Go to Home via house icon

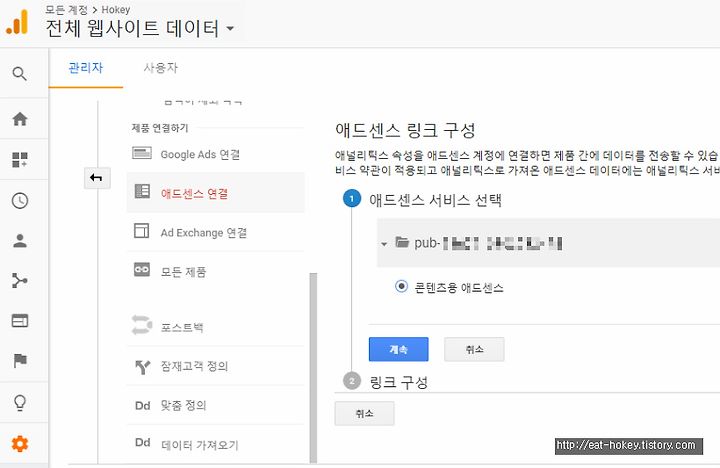20,119
